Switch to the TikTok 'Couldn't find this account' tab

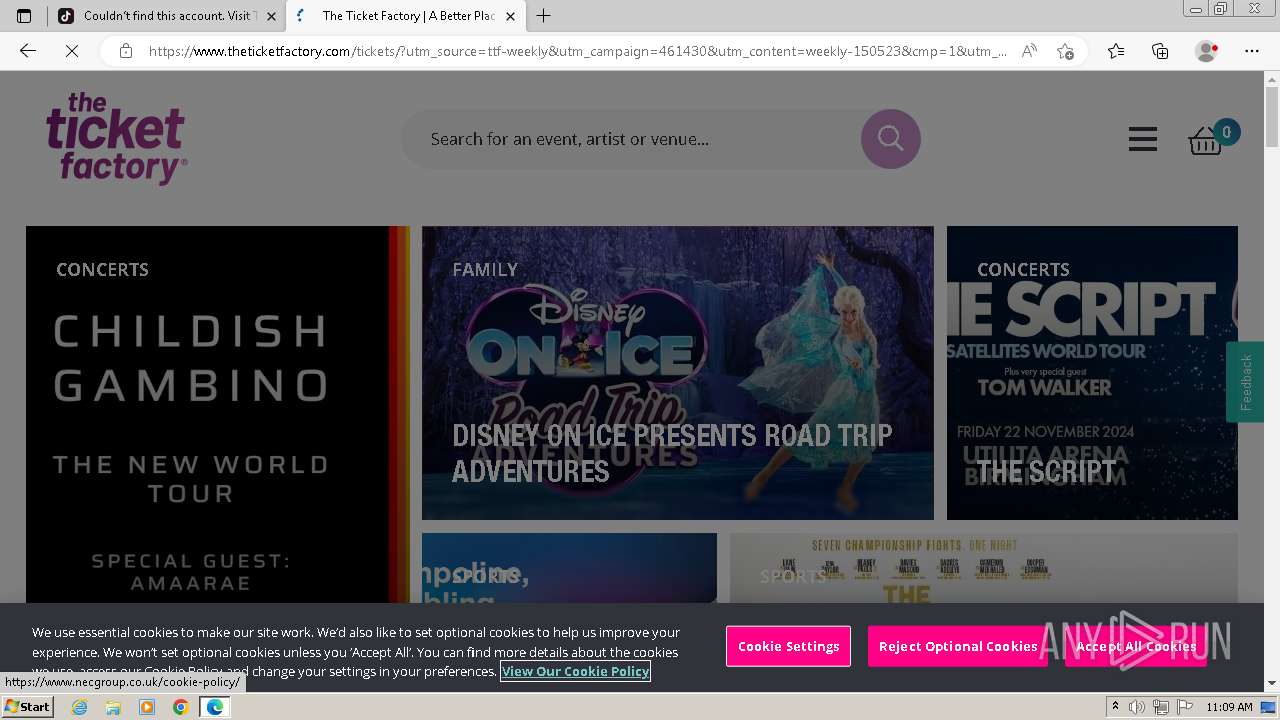click(166, 16)
